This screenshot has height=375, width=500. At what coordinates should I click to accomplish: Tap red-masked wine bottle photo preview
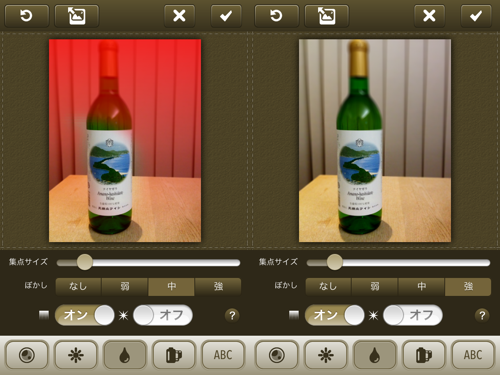click(x=125, y=141)
